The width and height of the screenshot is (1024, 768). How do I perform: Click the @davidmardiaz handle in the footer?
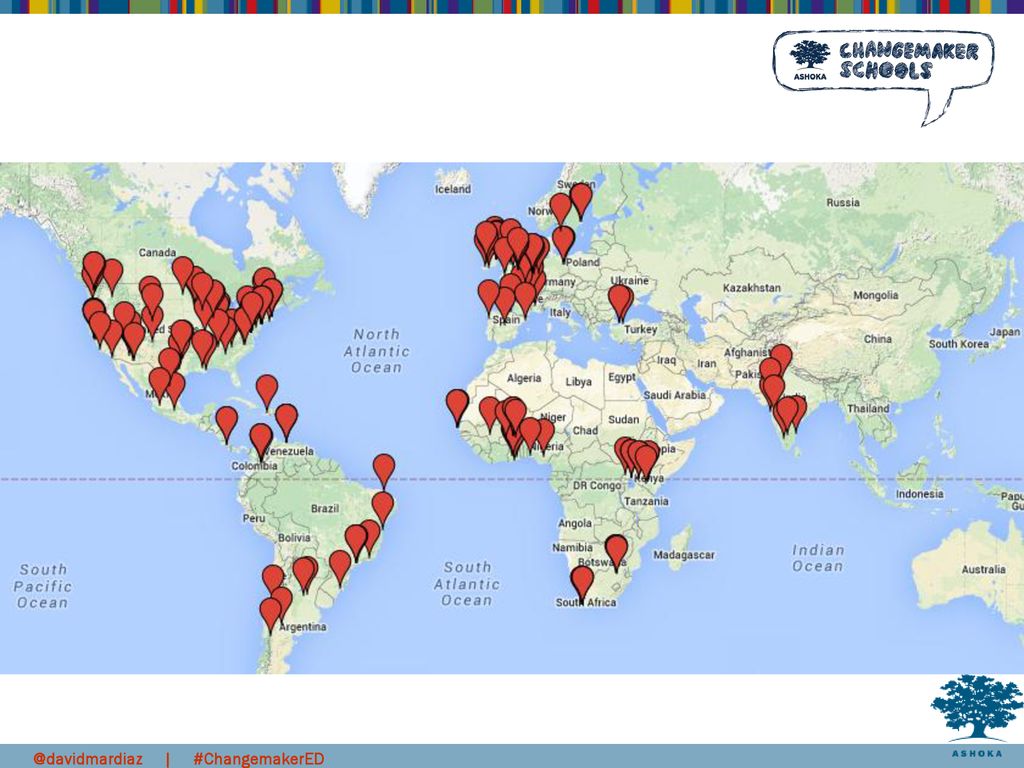[88, 758]
